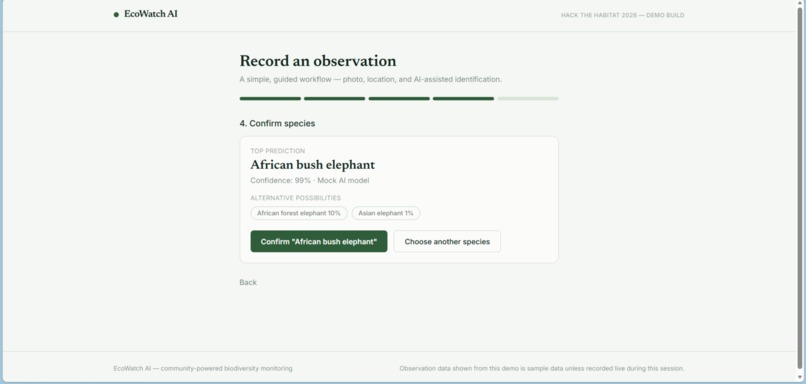Viewport: 806px width, 384px height.
Task: Select Asian elephant 1% chip
Action: pos(386,213)
